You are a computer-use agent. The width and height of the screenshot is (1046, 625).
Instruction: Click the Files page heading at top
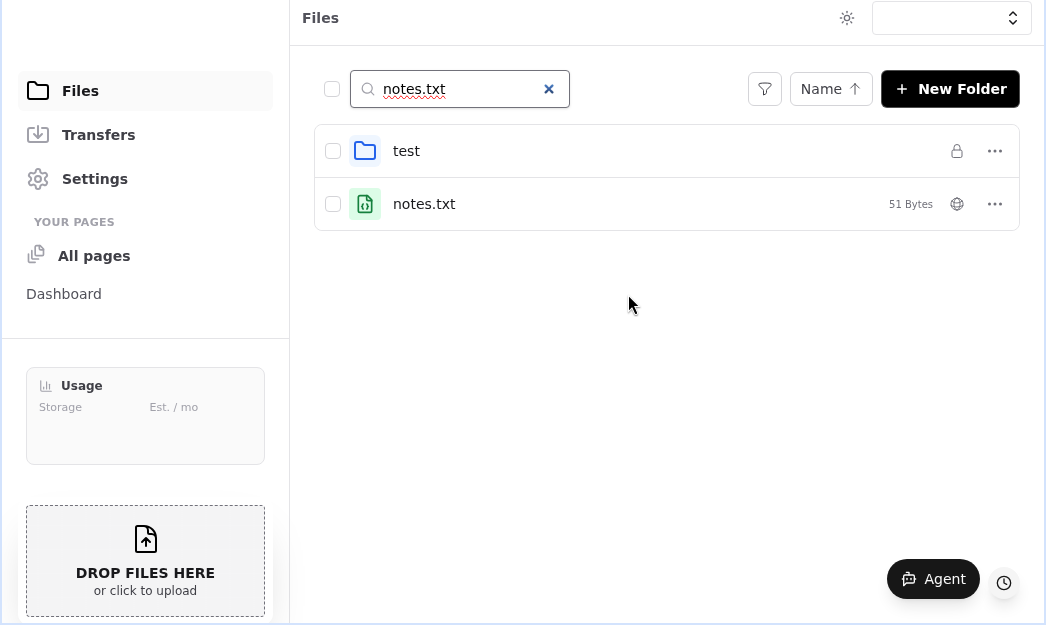click(x=320, y=18)
